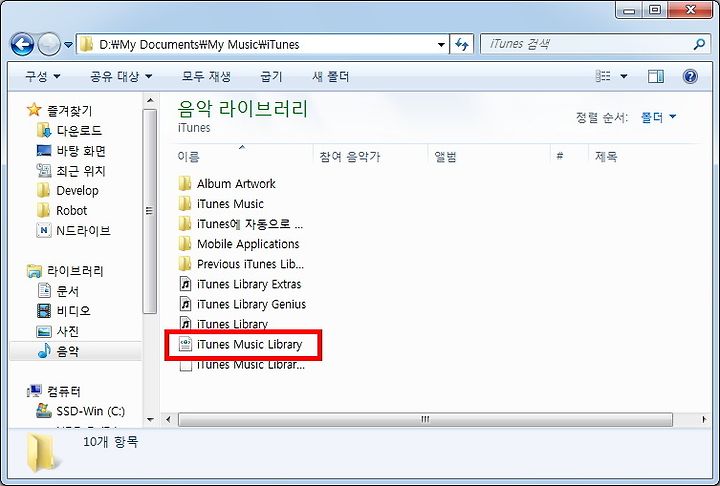Click the greyed Forward arrow button
The height and width of the screenshot is (486, 720).
(49, 45)
